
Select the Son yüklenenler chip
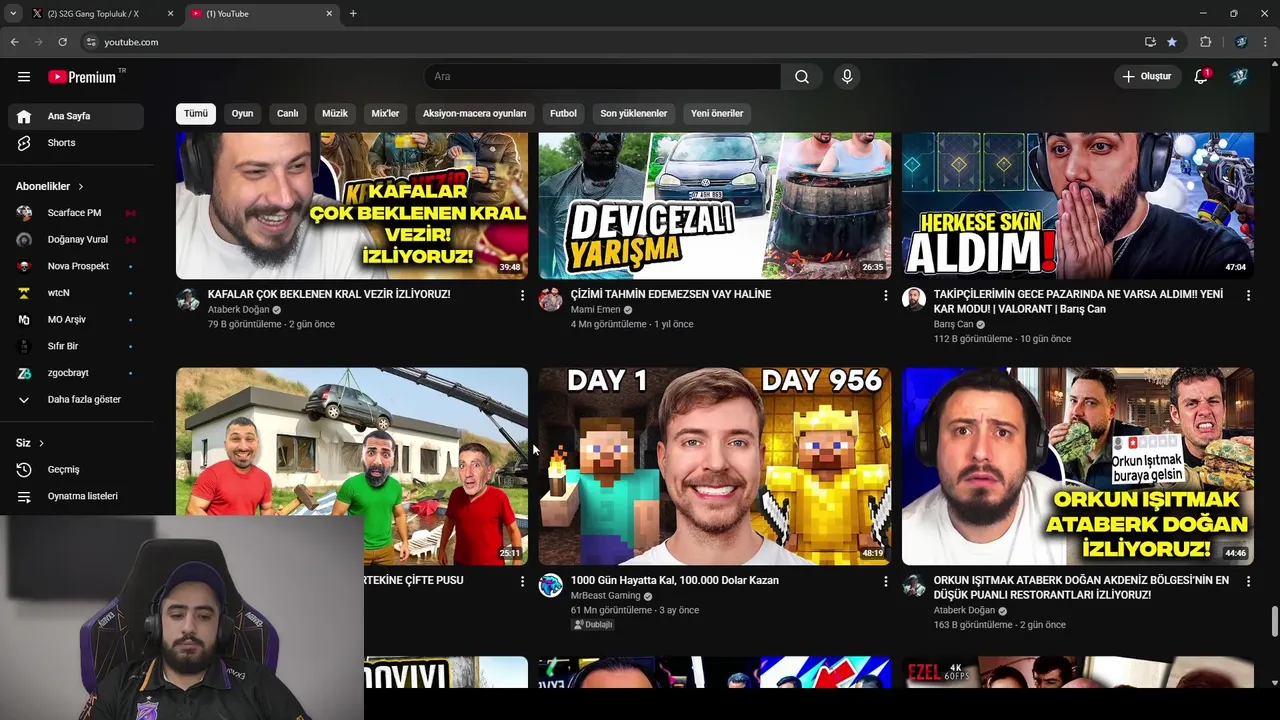point(634,114)
